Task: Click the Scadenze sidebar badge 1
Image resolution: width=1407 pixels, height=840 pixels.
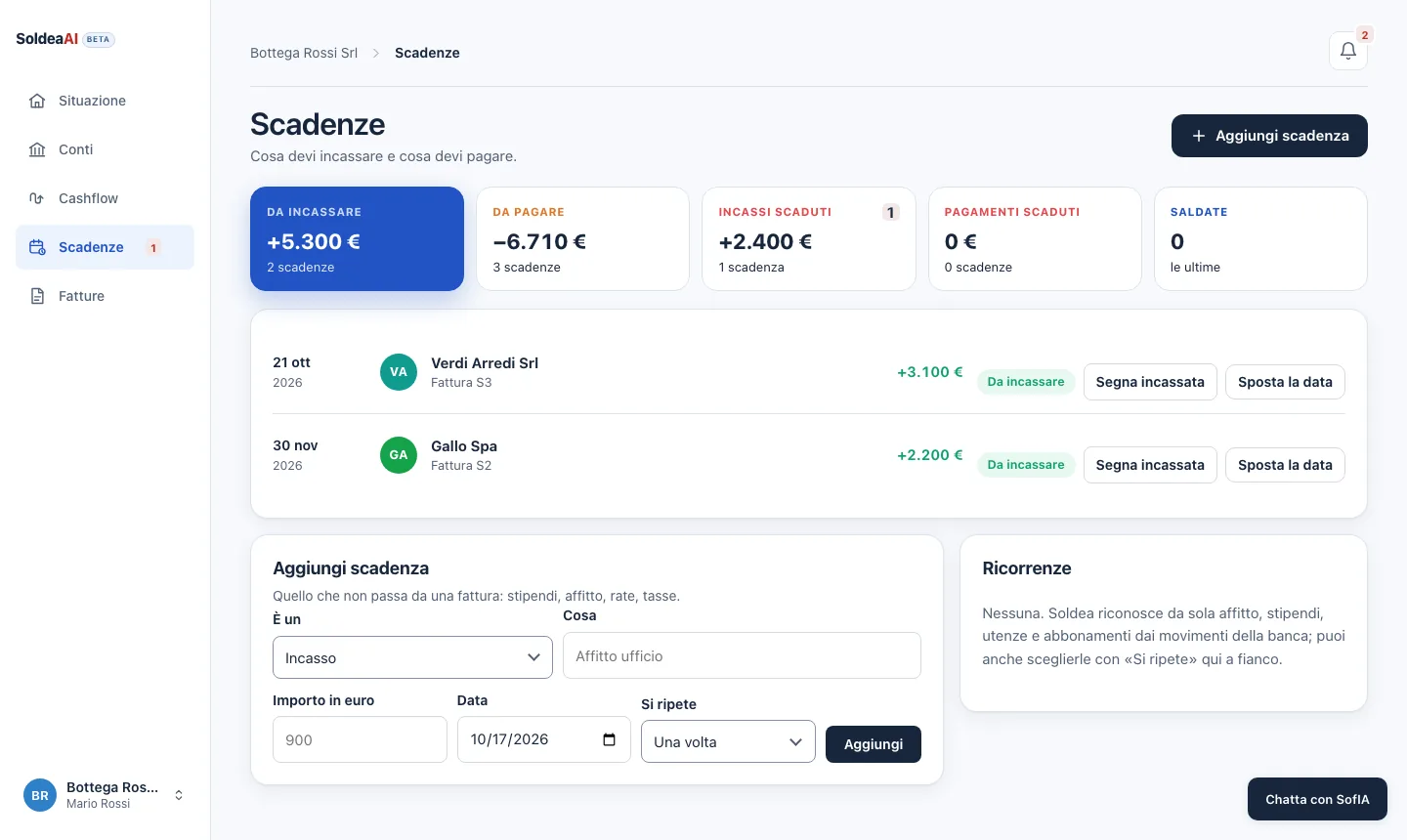Action: tap(153, 247)
